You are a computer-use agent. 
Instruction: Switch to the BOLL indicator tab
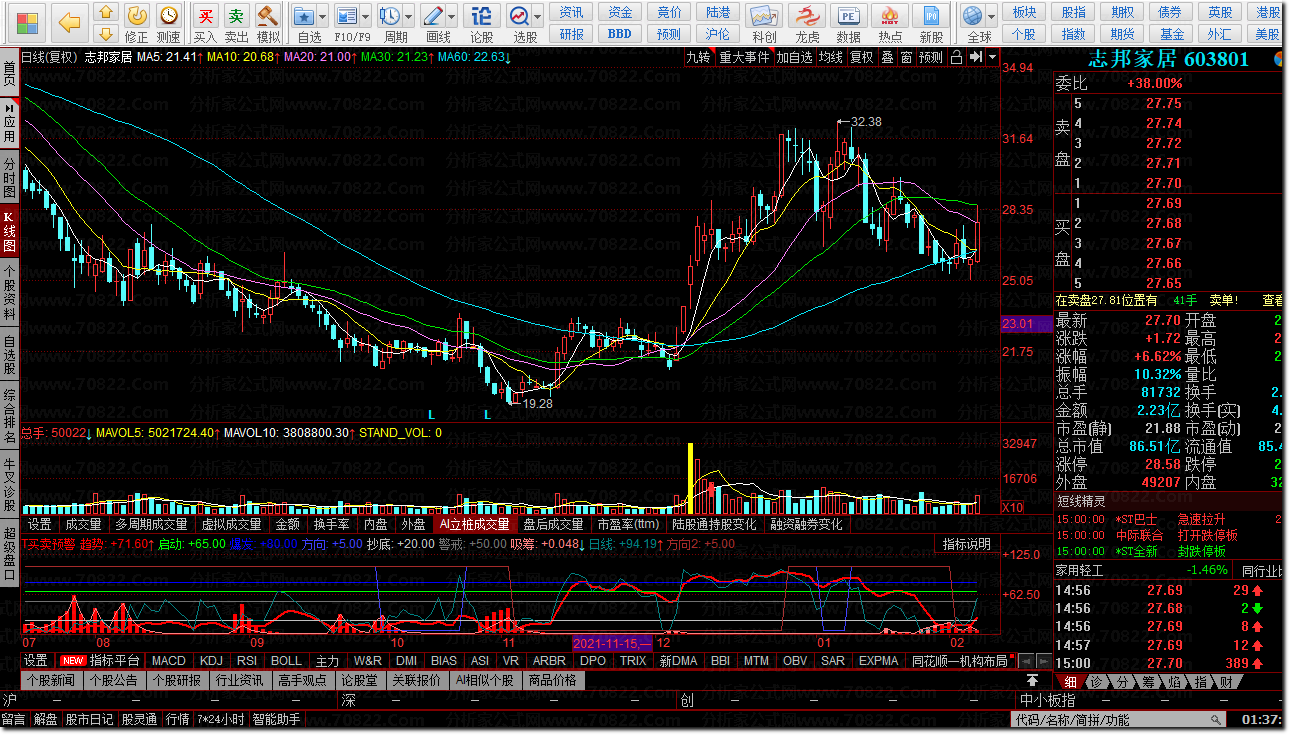click(287, 661)
